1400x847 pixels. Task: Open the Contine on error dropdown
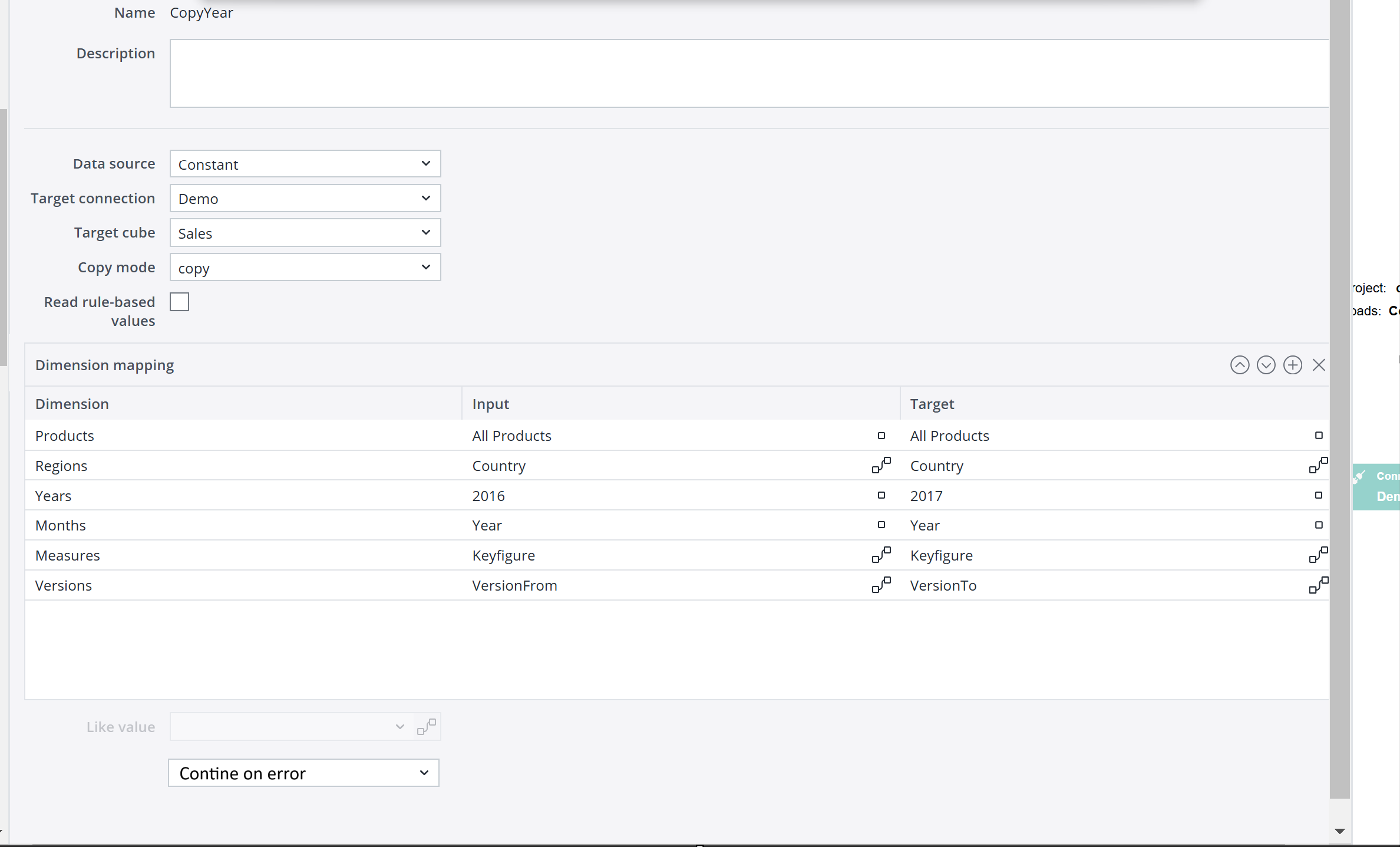(x=303, y=773)
